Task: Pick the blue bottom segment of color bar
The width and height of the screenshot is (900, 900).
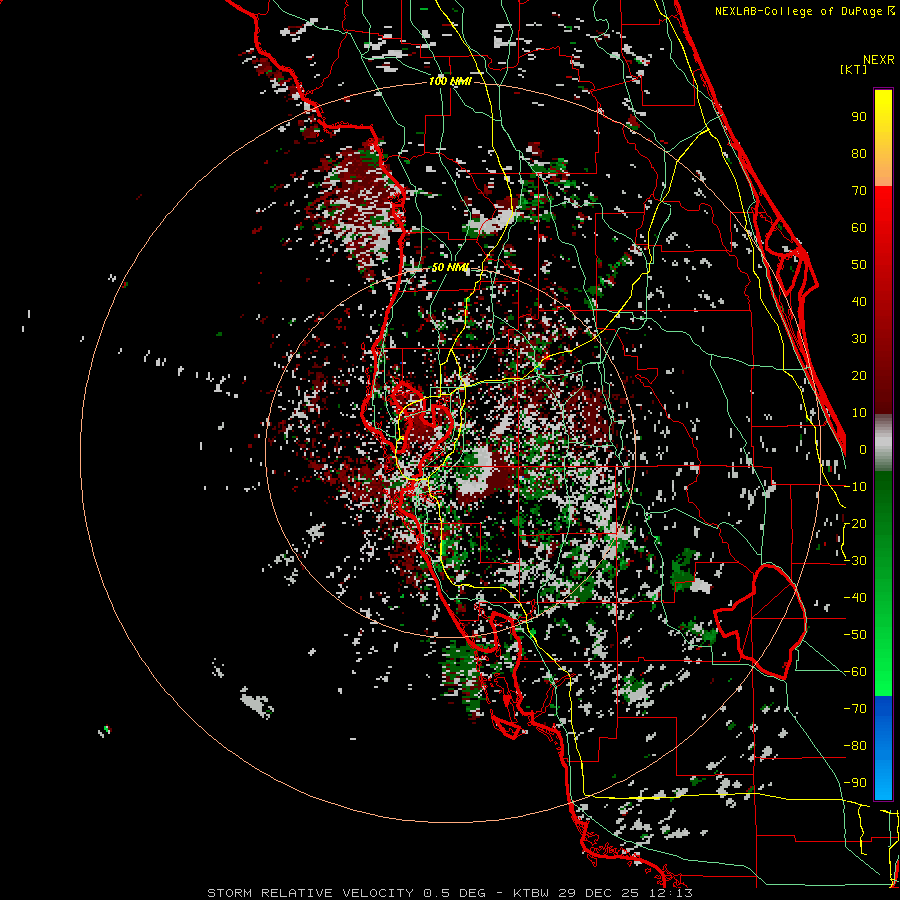Action: pyautogui.click(x=883, y=748)
